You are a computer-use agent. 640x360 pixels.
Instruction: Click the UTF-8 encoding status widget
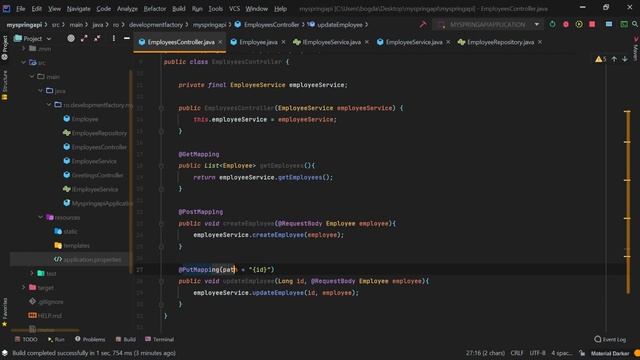click(x=538, y=353)
